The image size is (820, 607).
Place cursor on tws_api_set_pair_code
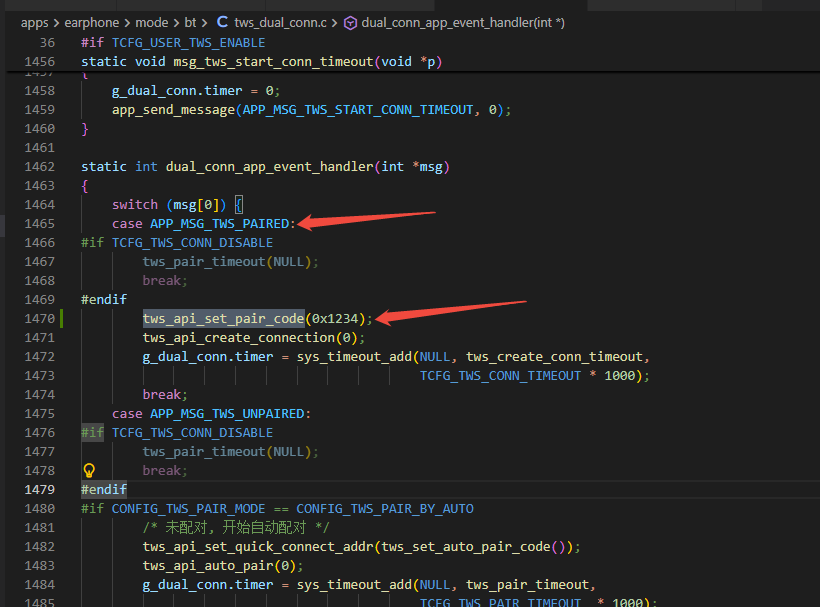223,319
